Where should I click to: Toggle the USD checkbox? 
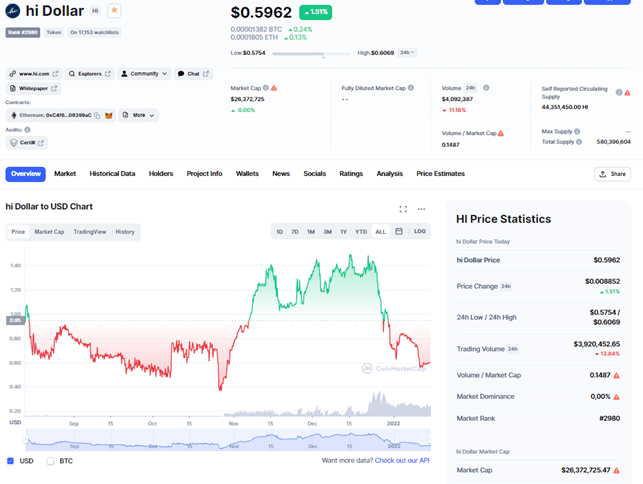[11, 461]
